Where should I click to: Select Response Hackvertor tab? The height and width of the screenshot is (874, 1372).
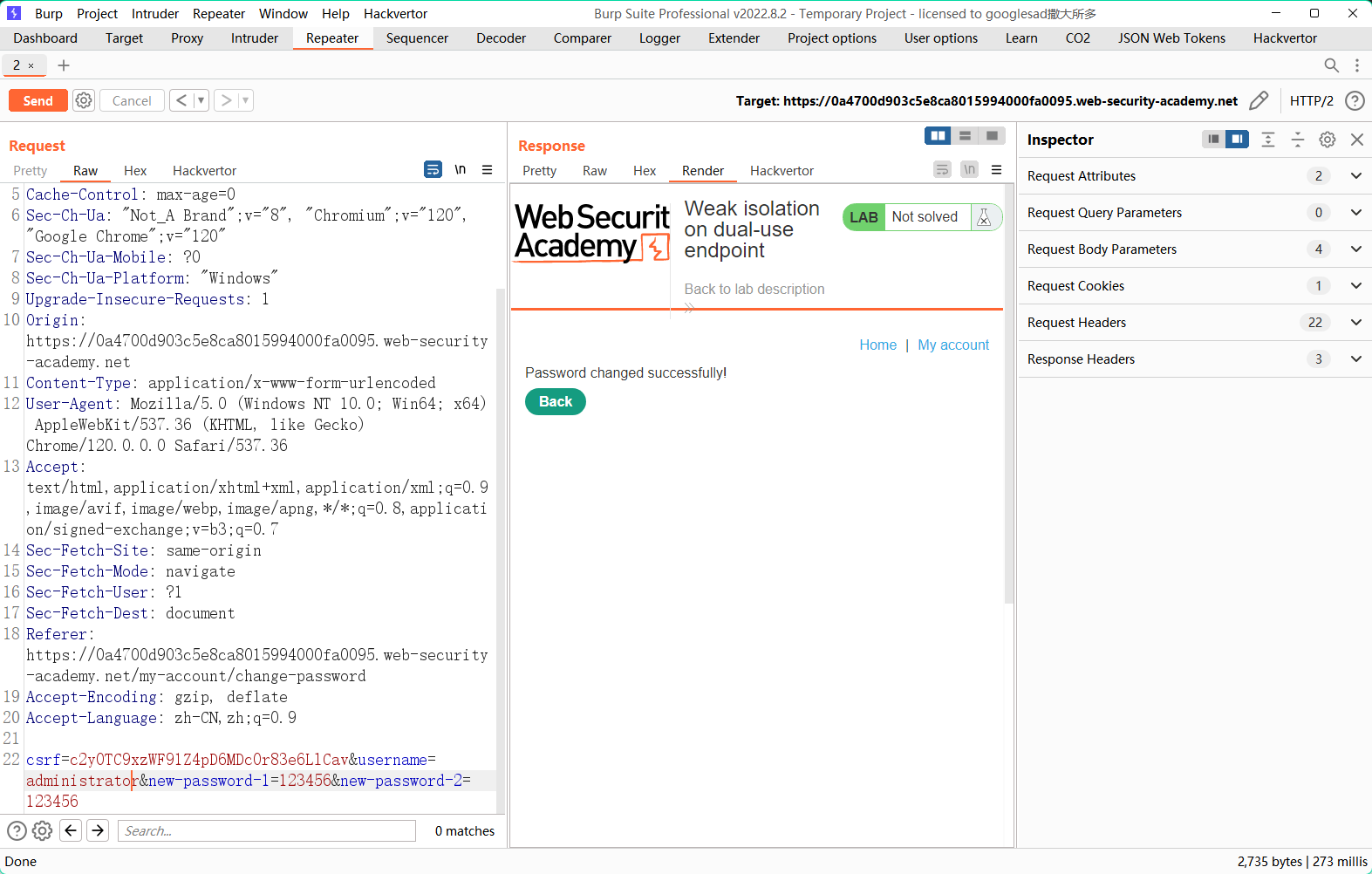(782, 171)
